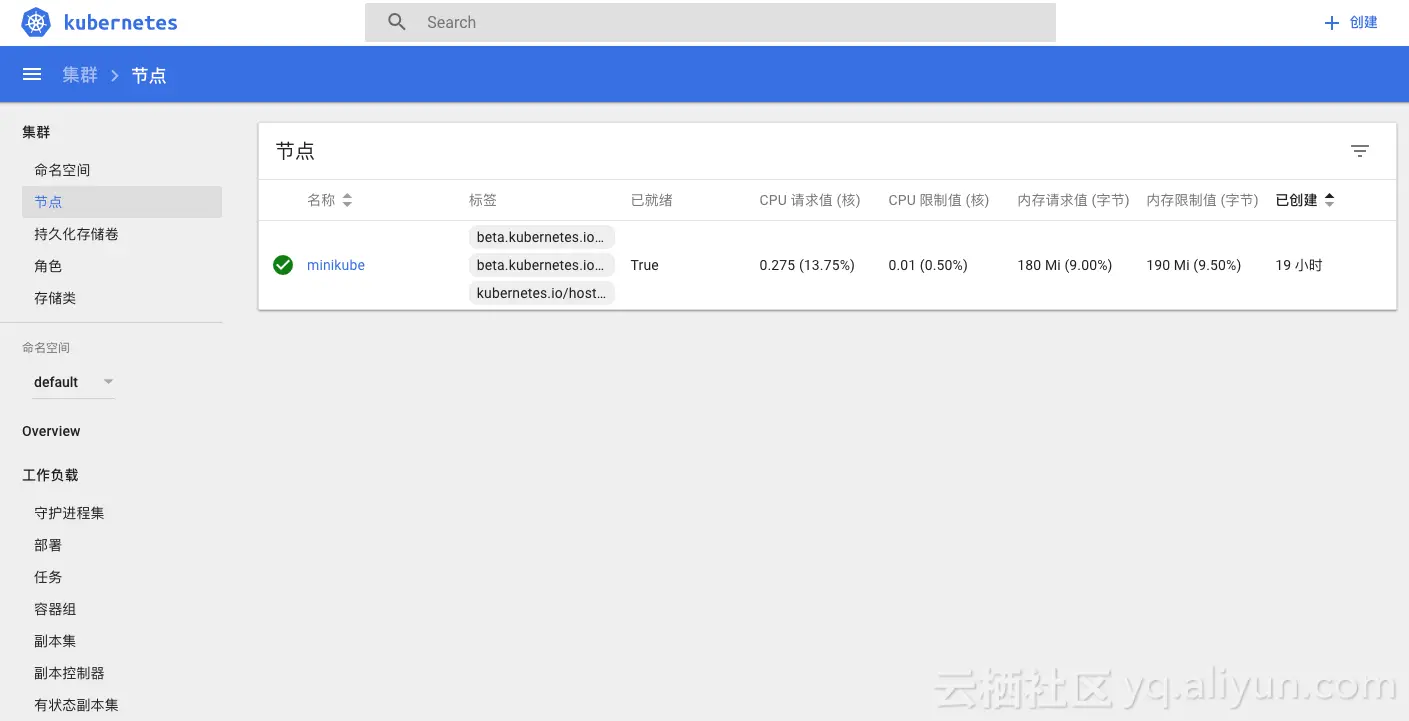Click the kubernetes wordmark
This screenshot has height=721, width=1409.
point(120,22)
